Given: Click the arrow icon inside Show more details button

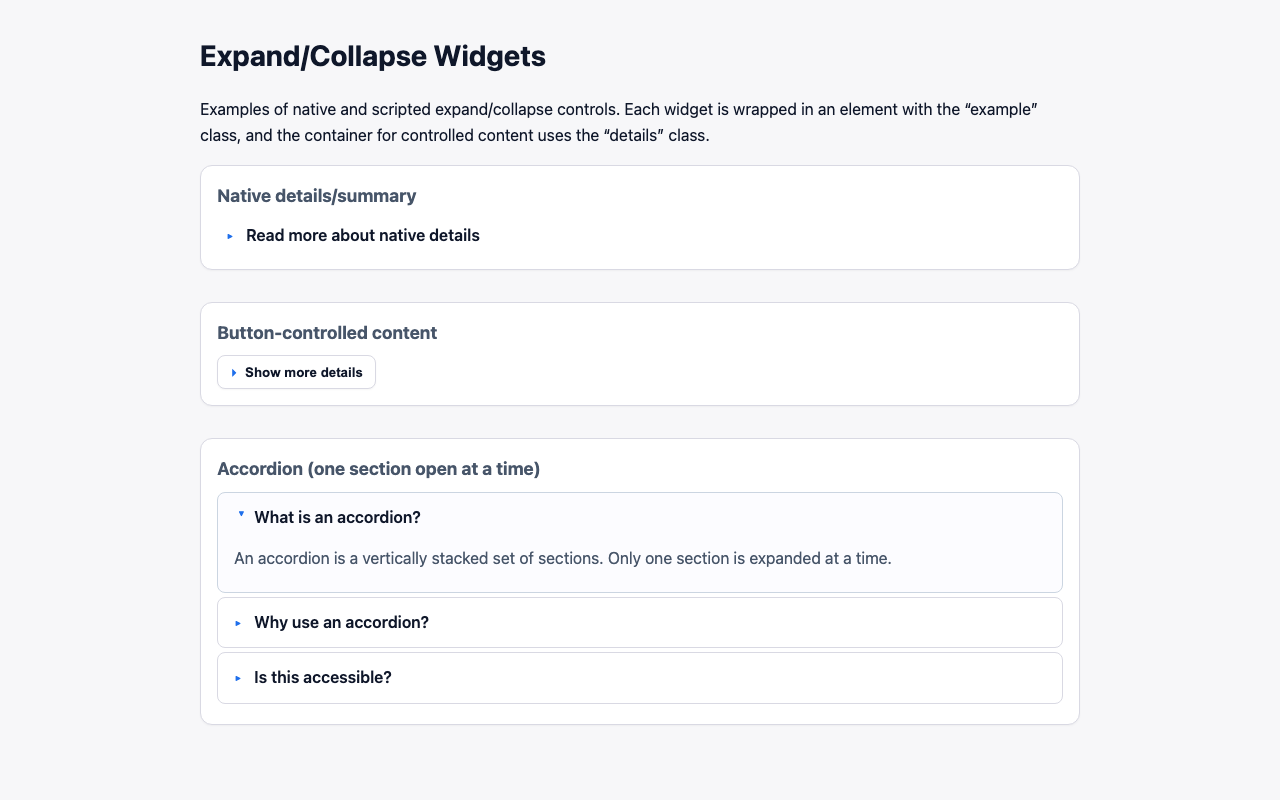Looking at the screenshot, I should [x=234, y=371].
